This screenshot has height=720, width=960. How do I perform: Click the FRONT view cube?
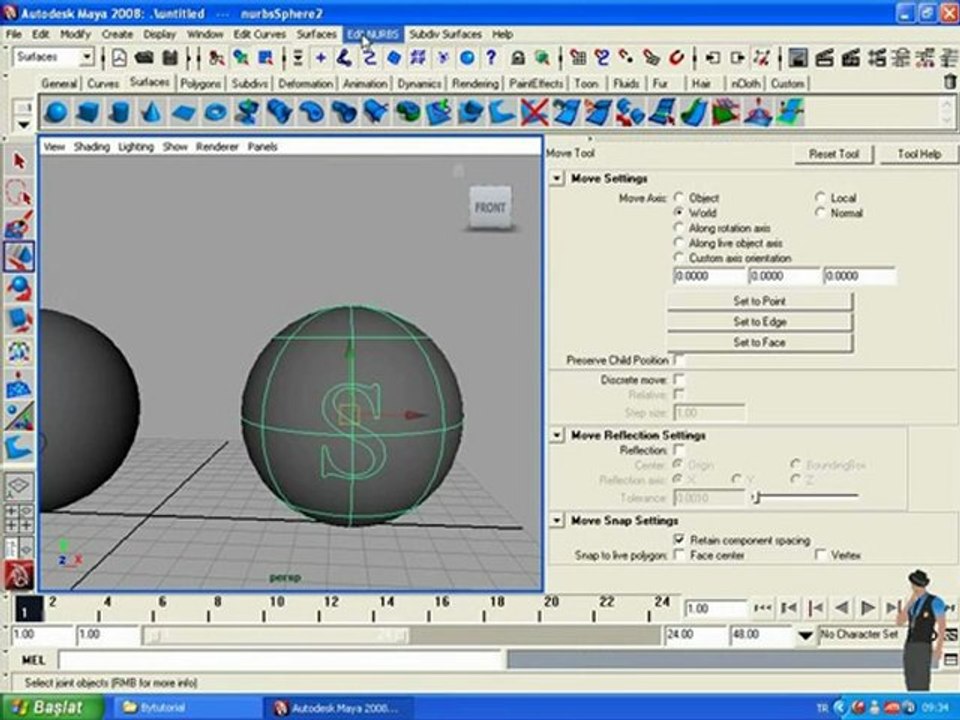[490, 208]
